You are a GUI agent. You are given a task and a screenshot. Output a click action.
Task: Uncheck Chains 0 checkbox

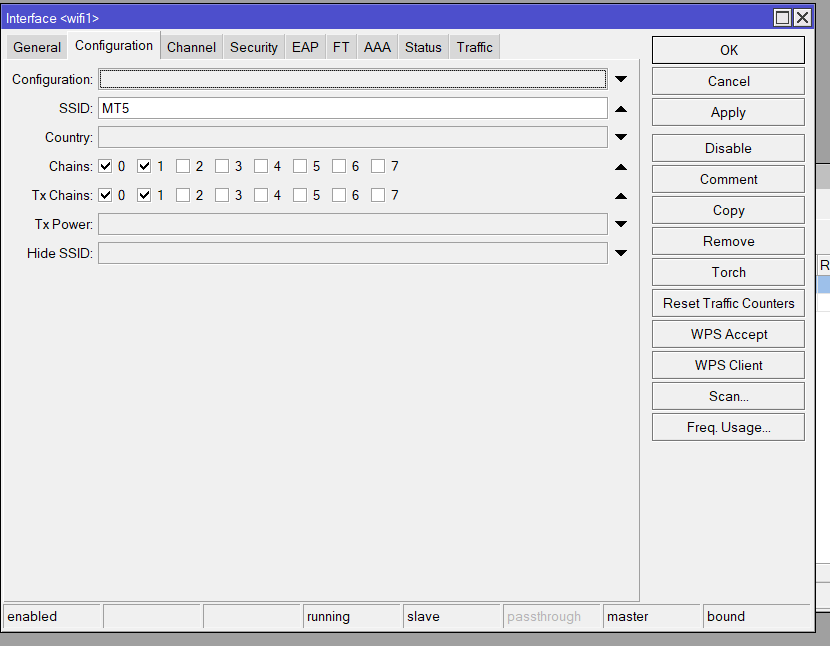coord(105,166)
